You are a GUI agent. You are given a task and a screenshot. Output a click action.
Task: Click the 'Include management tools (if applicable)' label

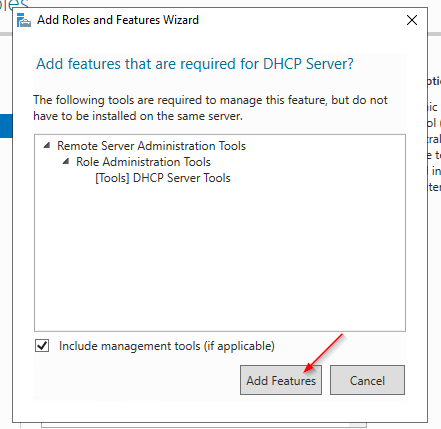coord(167,346)
